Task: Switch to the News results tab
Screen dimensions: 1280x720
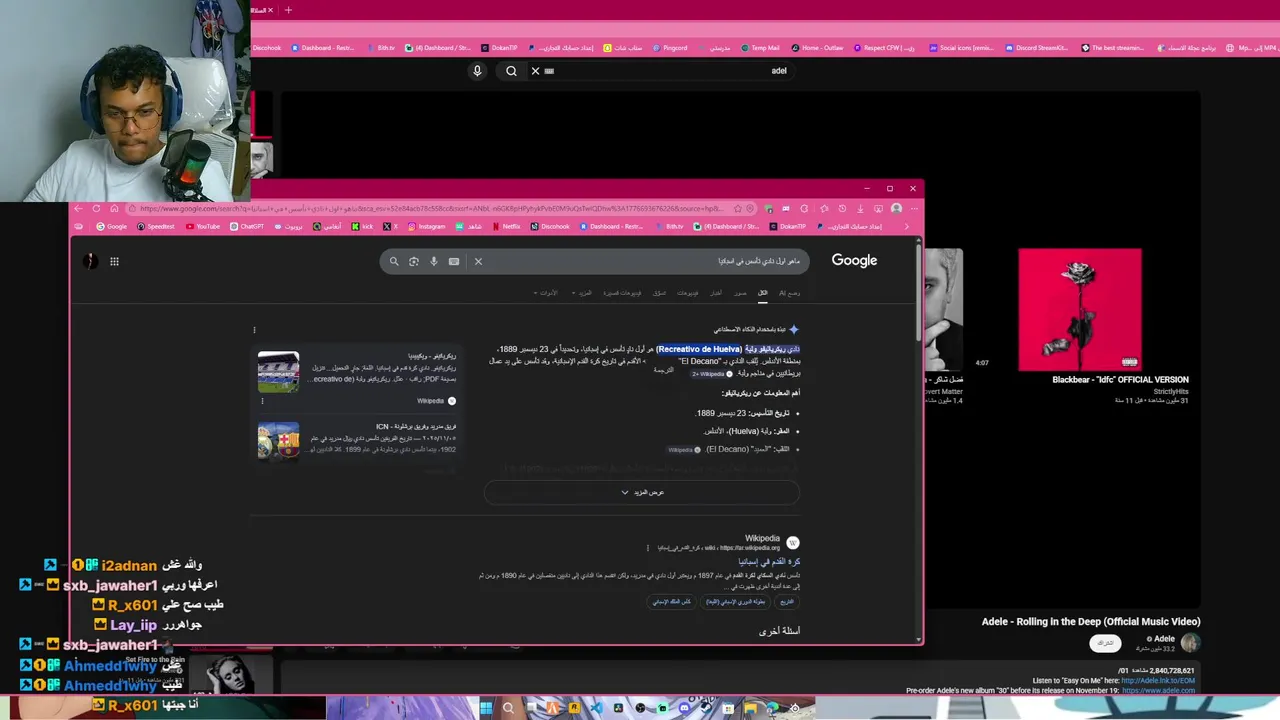Action: click(716, 293)
